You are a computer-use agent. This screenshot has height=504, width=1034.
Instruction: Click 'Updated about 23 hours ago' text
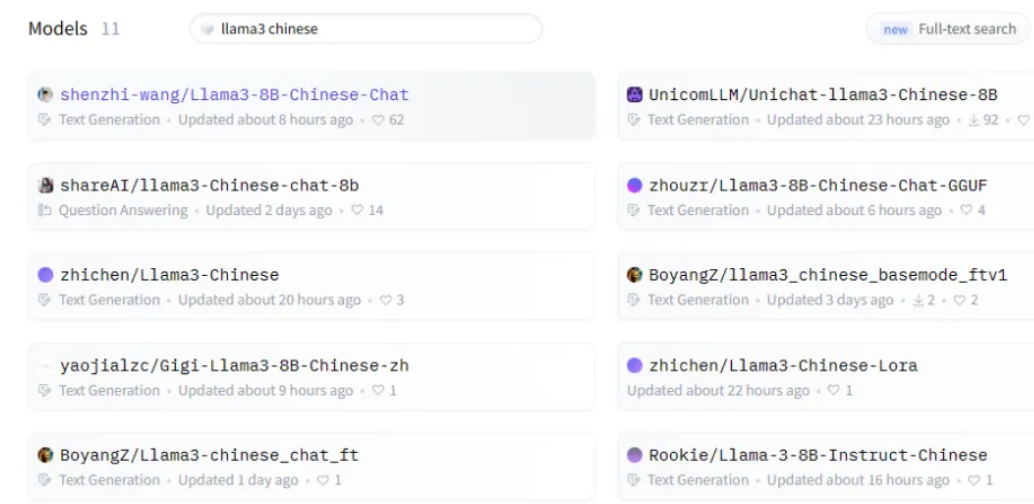coord(858,120)
